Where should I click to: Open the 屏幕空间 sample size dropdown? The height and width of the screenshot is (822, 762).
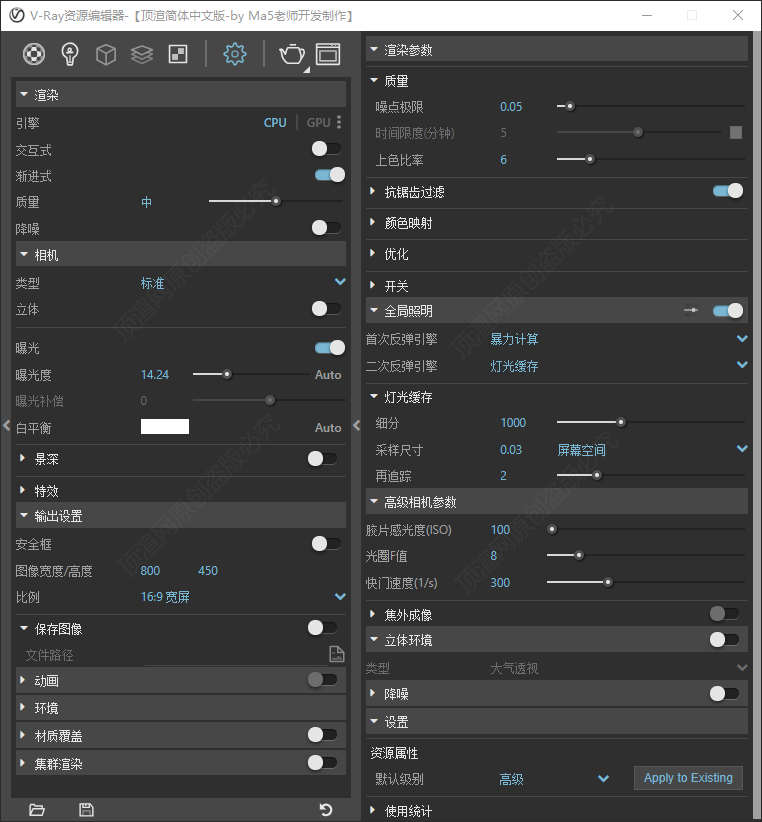[x=742, y=449]
